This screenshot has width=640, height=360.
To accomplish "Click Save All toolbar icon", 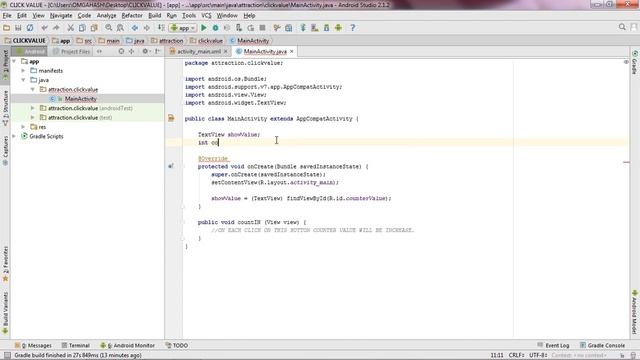I will 18,28.
